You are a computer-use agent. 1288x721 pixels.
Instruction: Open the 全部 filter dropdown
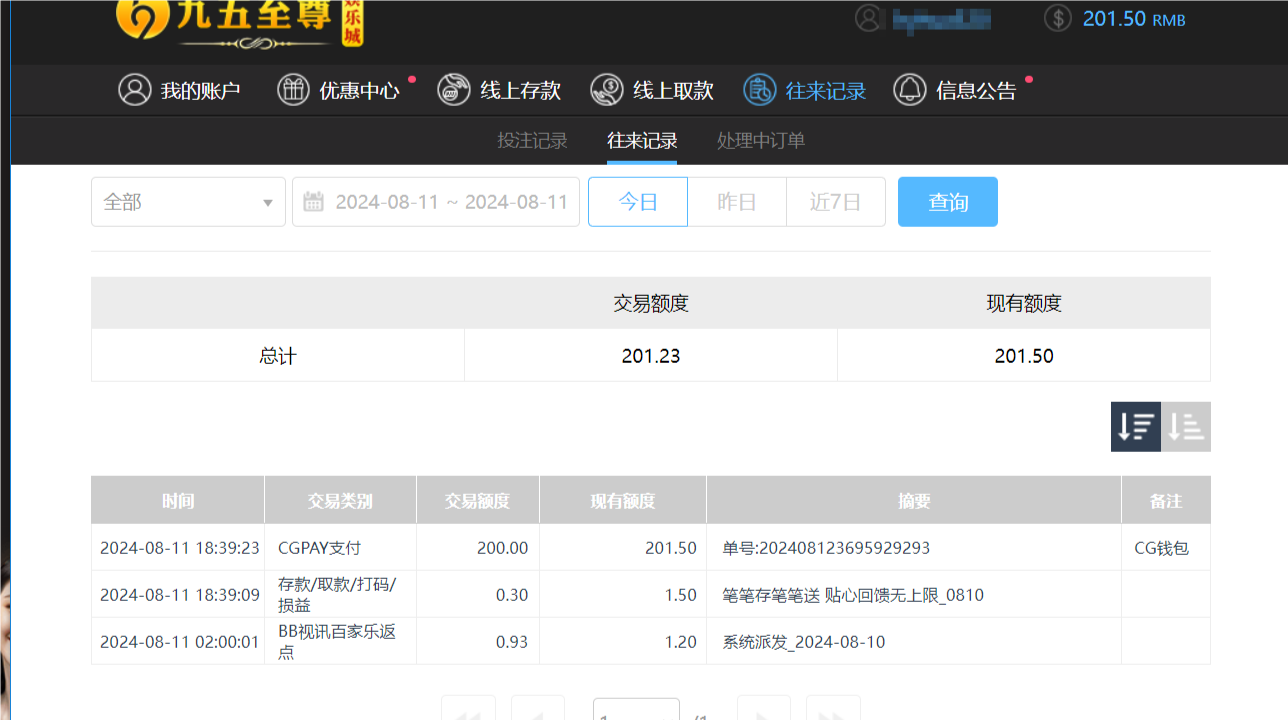coord(188,201)
